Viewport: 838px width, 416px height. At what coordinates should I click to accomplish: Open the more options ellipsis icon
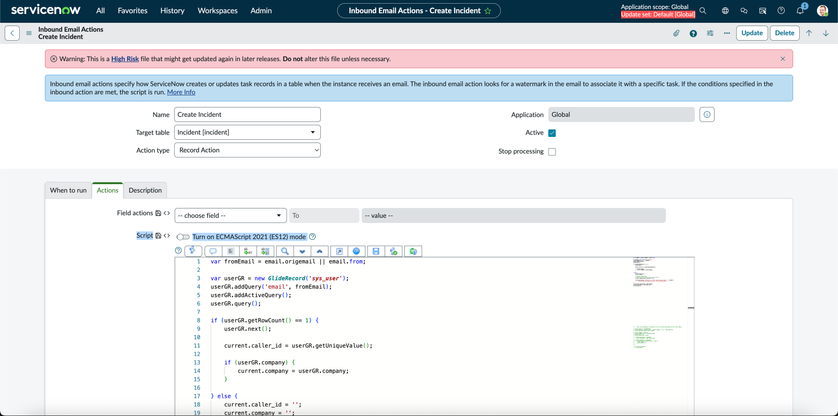(727, 33)
